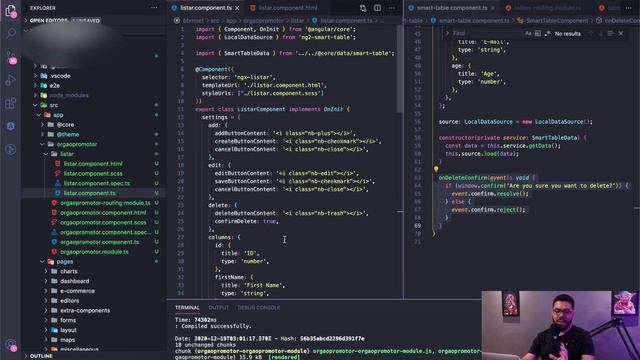The height and width of the screenshot is (360, 640).
Task: Click the onDeleteConfirm method name in right editor
Action: point(463,178)
